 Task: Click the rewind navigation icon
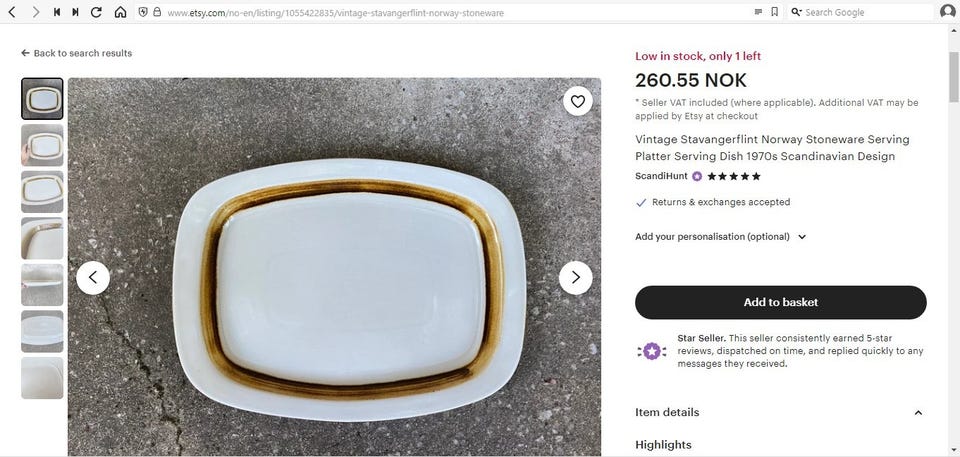pos(56,12)
